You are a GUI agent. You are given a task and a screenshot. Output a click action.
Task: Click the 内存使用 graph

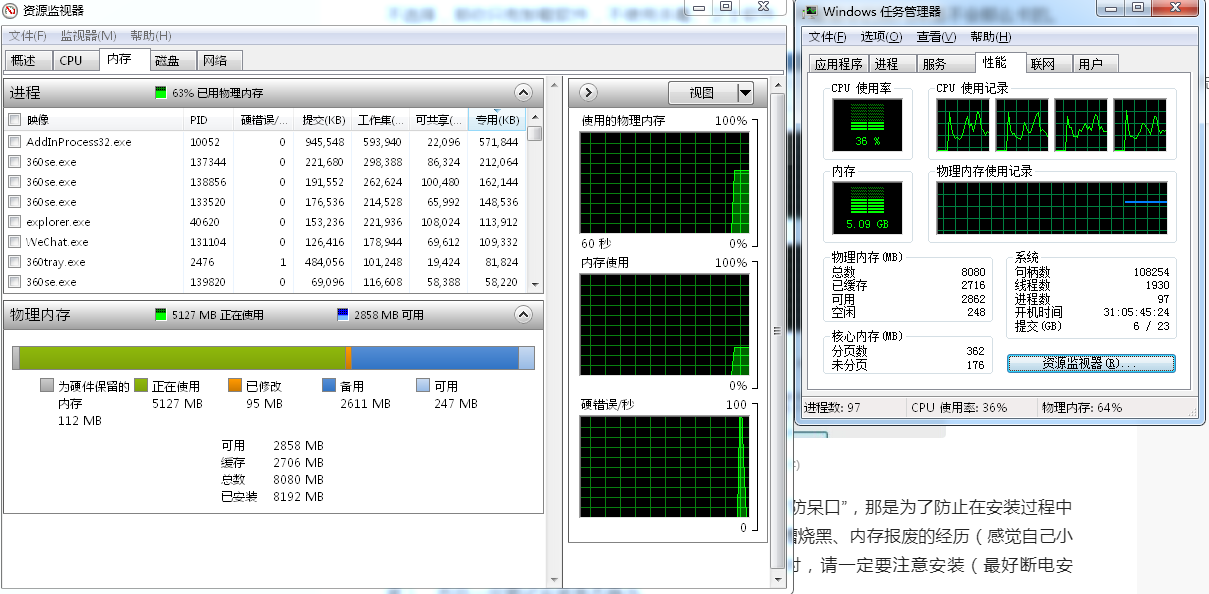(665, 325)
